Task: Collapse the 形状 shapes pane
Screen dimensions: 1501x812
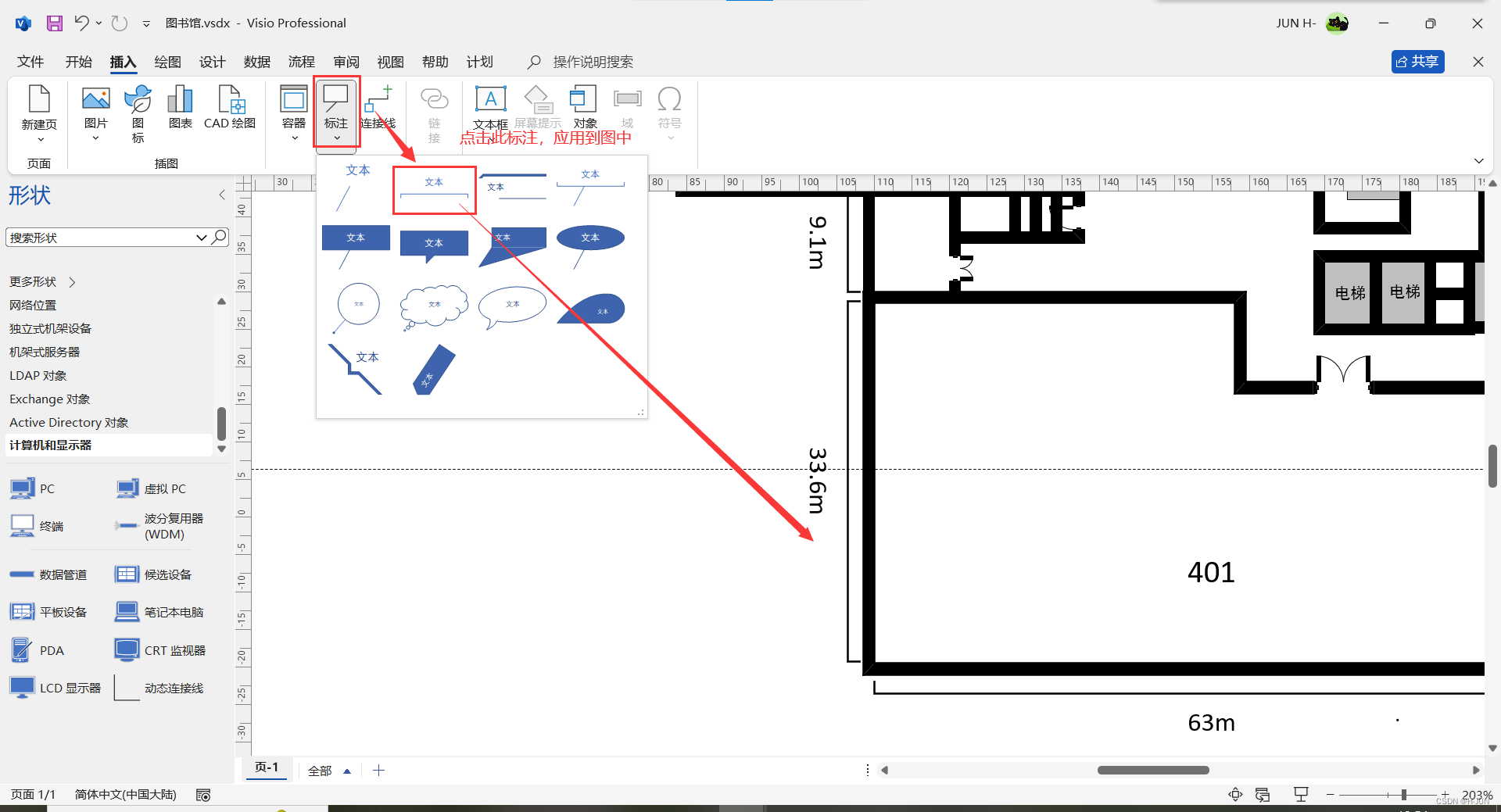Action: click(222, 195)
